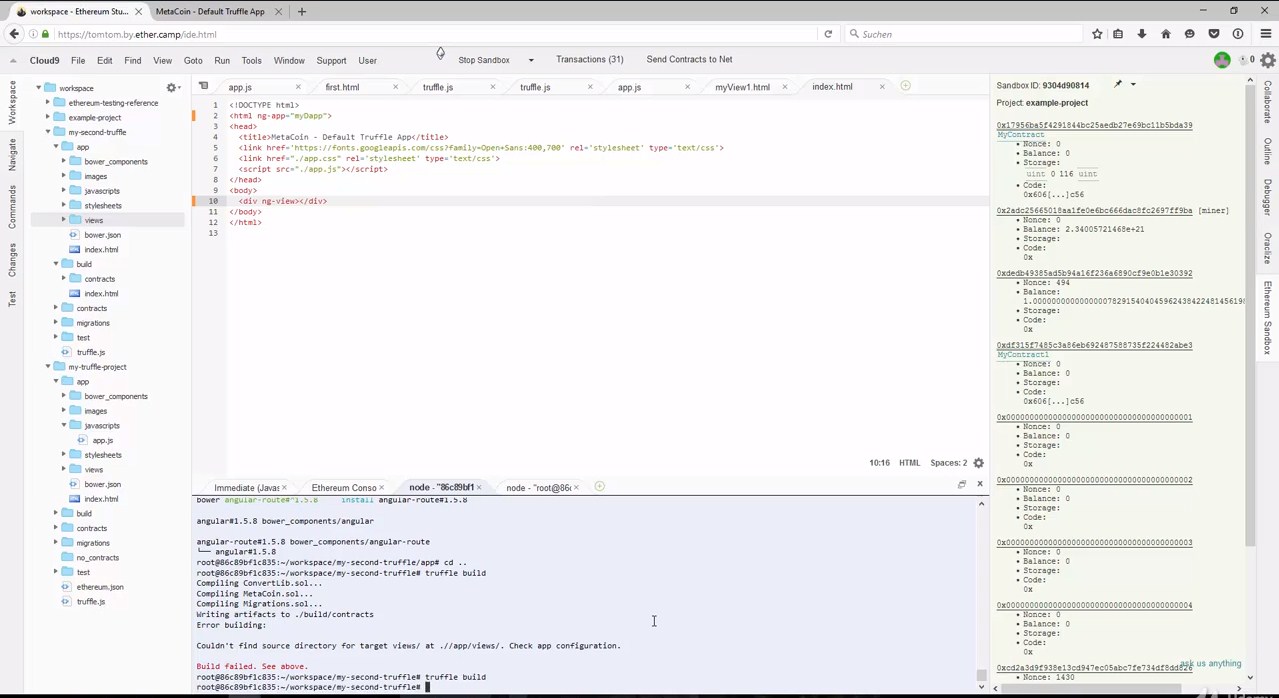The image size is (1279, 698).
Task: Open the Run menu
Action: [222, 61]
